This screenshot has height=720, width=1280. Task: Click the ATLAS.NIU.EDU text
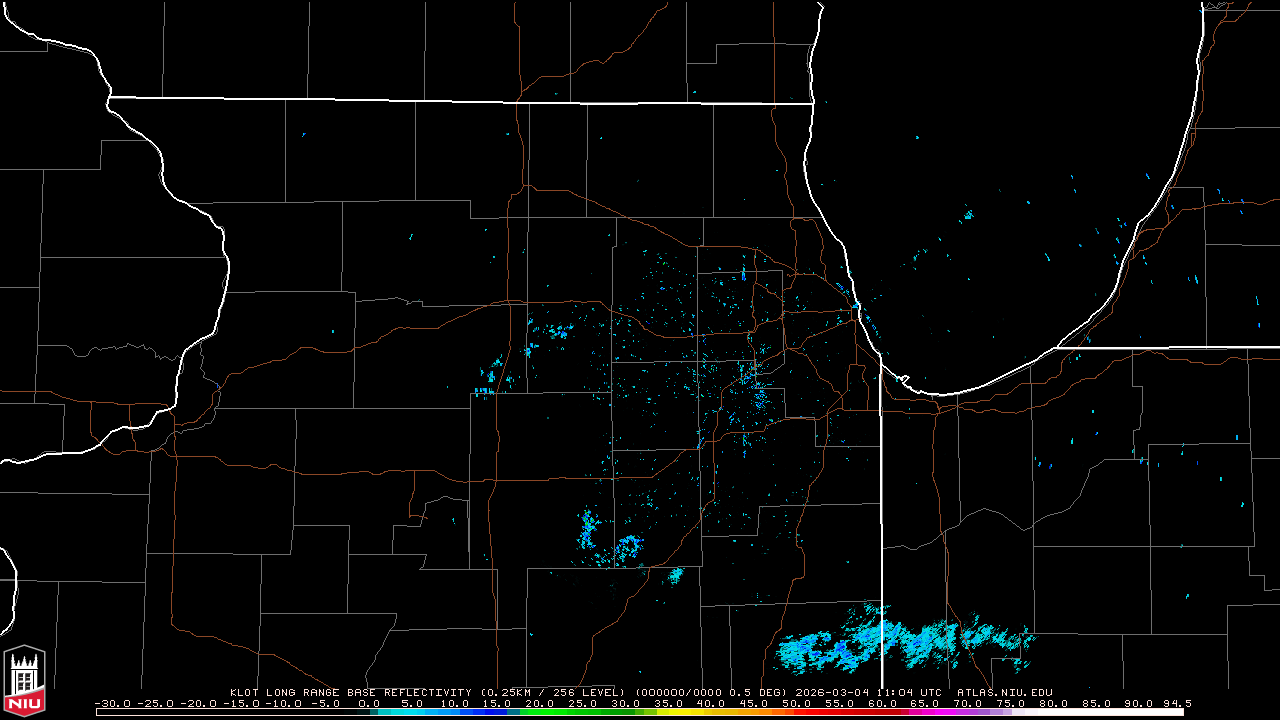(1005, 692)
